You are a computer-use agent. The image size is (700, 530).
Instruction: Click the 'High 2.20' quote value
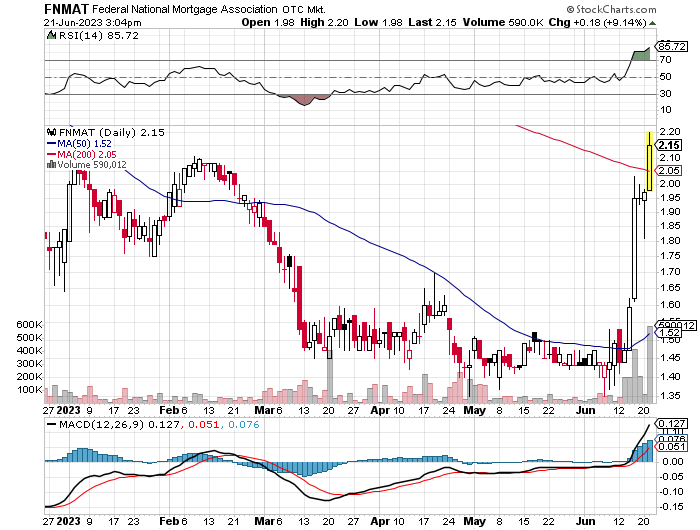point(324,23)
